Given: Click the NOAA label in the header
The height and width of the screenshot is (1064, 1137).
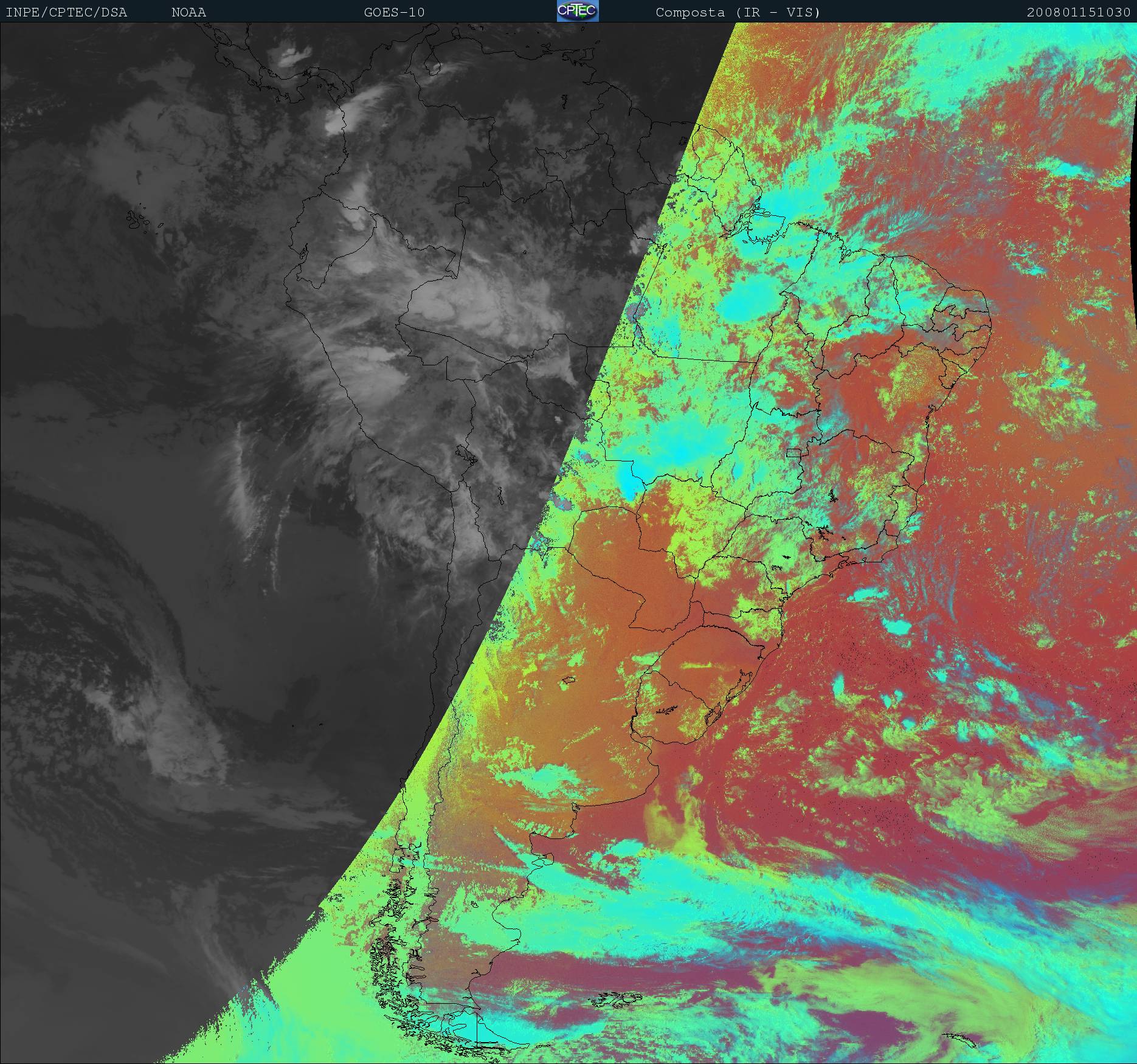Looking at the screenshot, I should point(188,12).
